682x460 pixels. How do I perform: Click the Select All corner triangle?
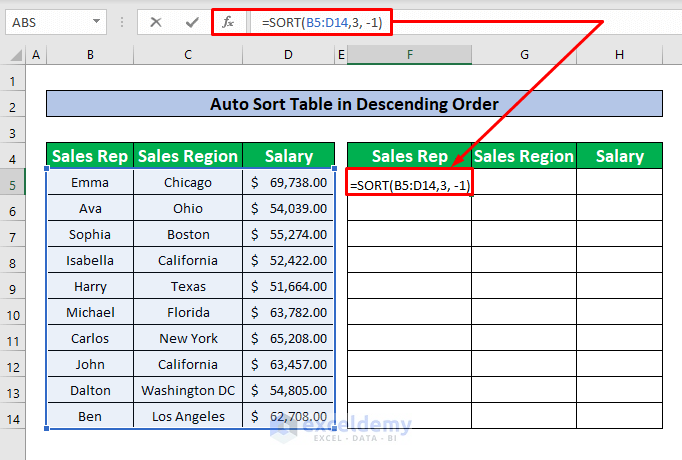point(13,56)
